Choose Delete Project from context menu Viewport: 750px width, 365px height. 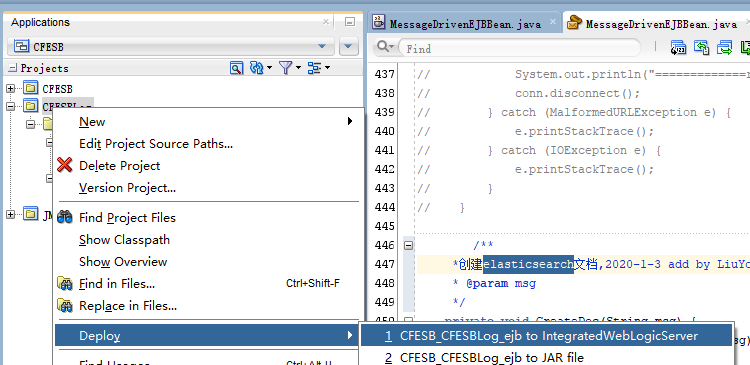coord(208,166)
